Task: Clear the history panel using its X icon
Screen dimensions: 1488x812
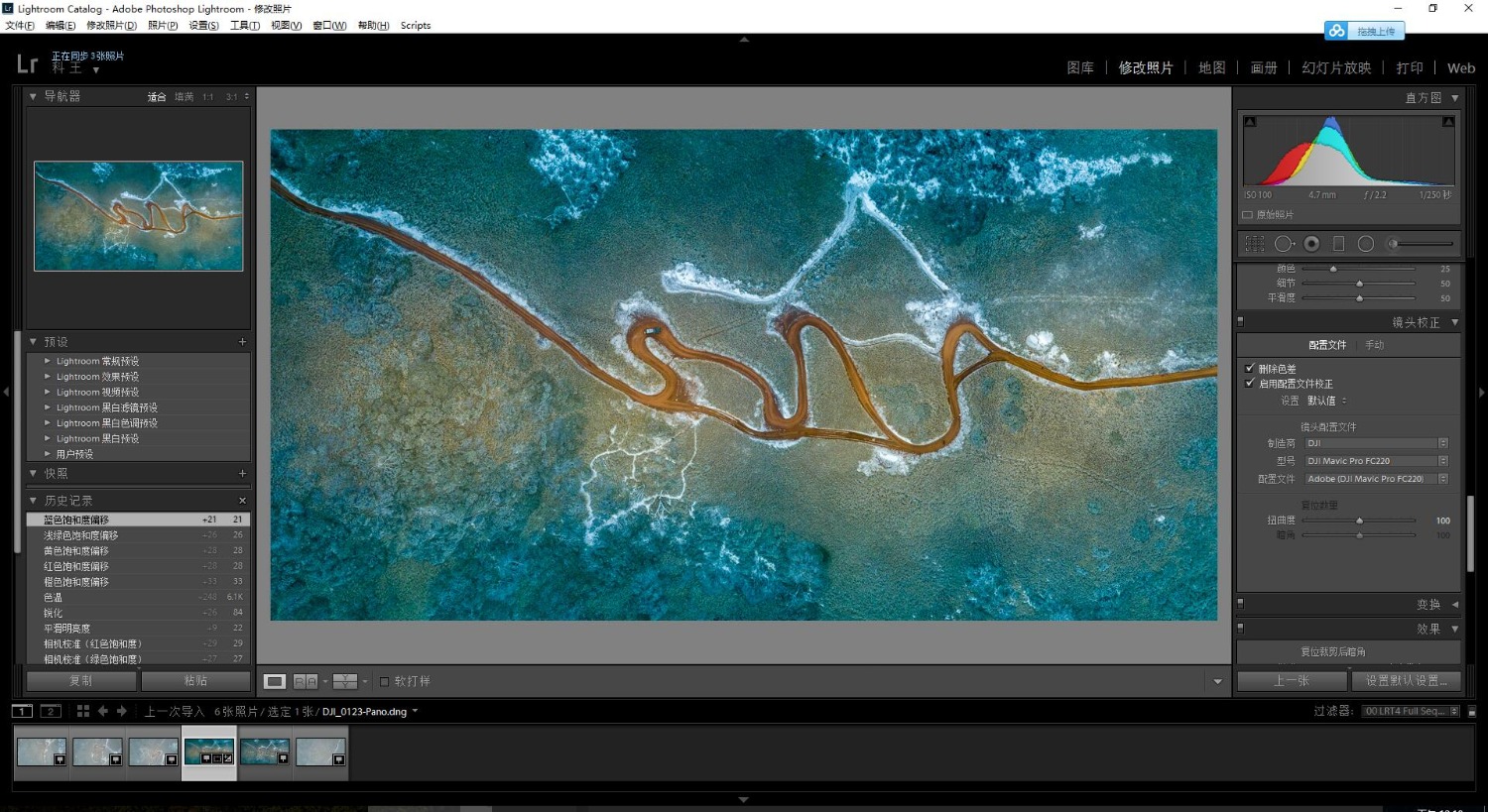Action: [x=242, y=501]
